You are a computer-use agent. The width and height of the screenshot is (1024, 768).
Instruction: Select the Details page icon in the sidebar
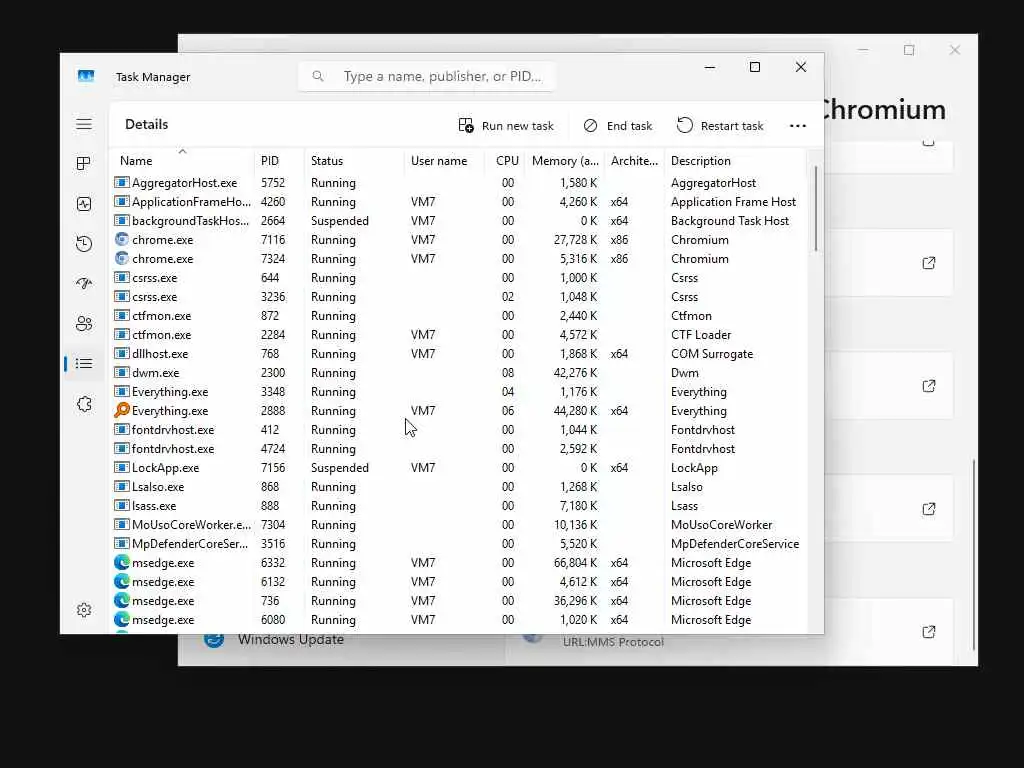(84, 364)
